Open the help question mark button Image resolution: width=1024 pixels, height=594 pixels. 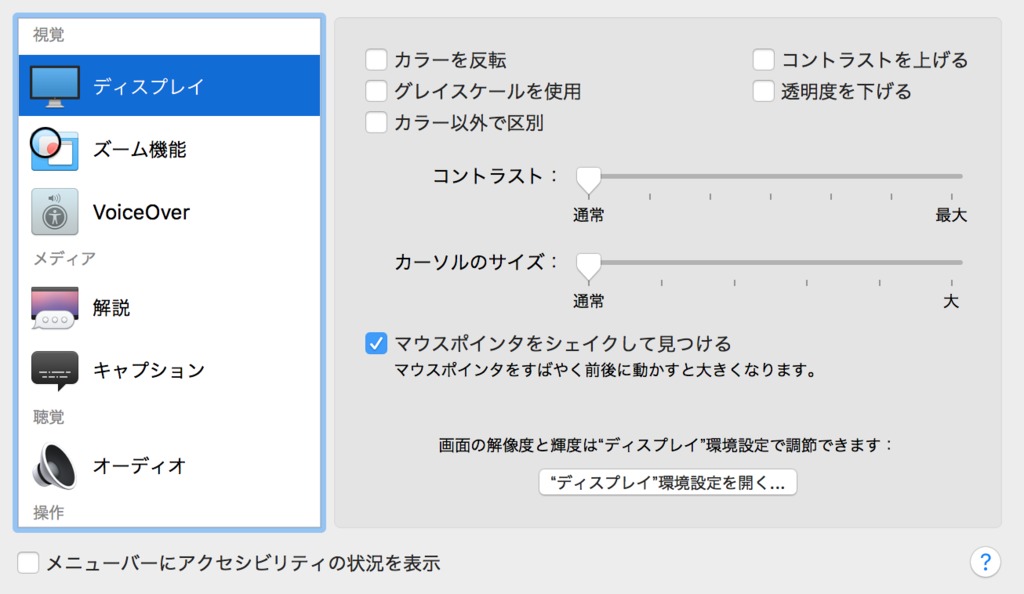(985, 562)
